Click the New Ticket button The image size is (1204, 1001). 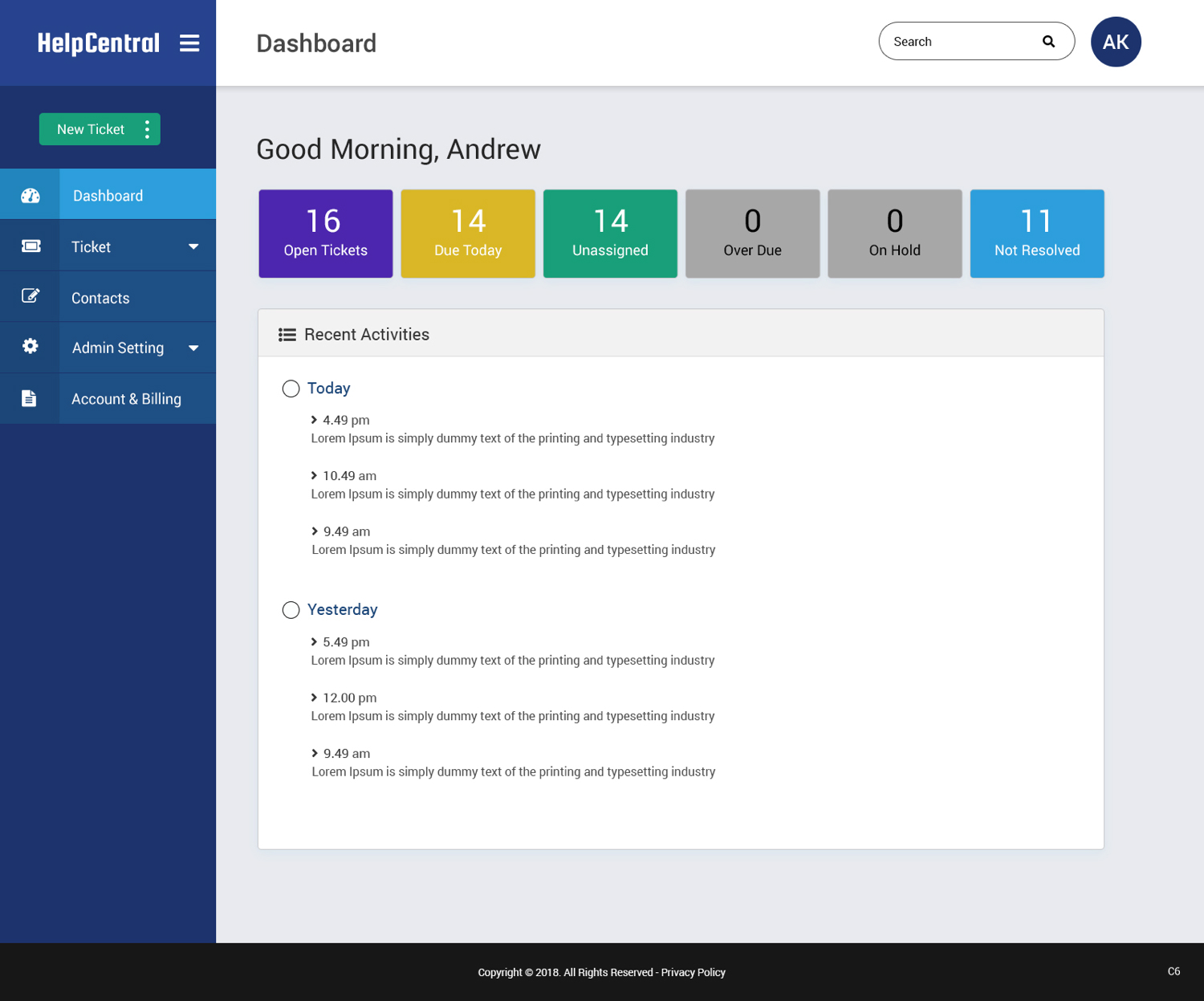[90, 129]
